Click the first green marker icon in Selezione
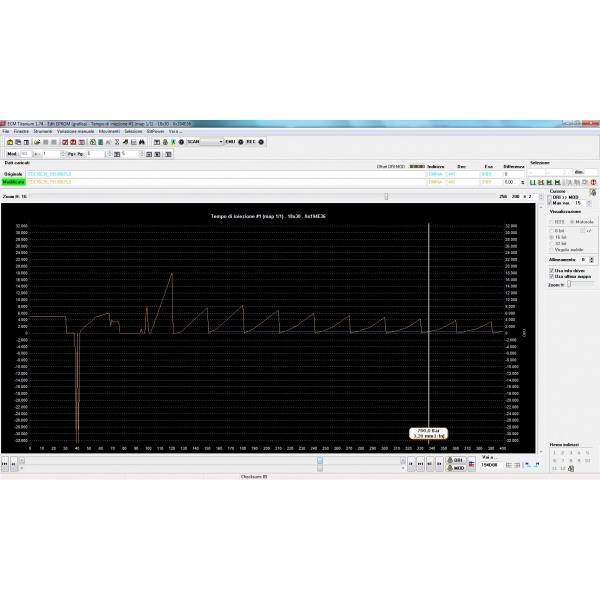600x600 pixels. pyautogui.click(x=533, y=182)
